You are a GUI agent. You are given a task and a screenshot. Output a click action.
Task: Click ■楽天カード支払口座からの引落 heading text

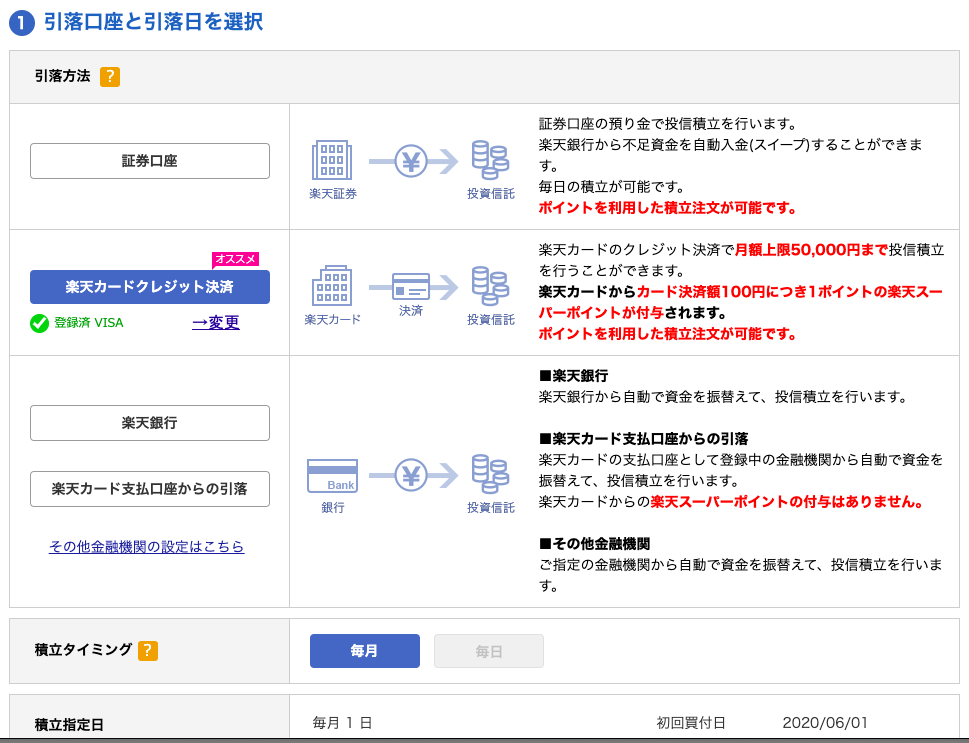point(643,439)
